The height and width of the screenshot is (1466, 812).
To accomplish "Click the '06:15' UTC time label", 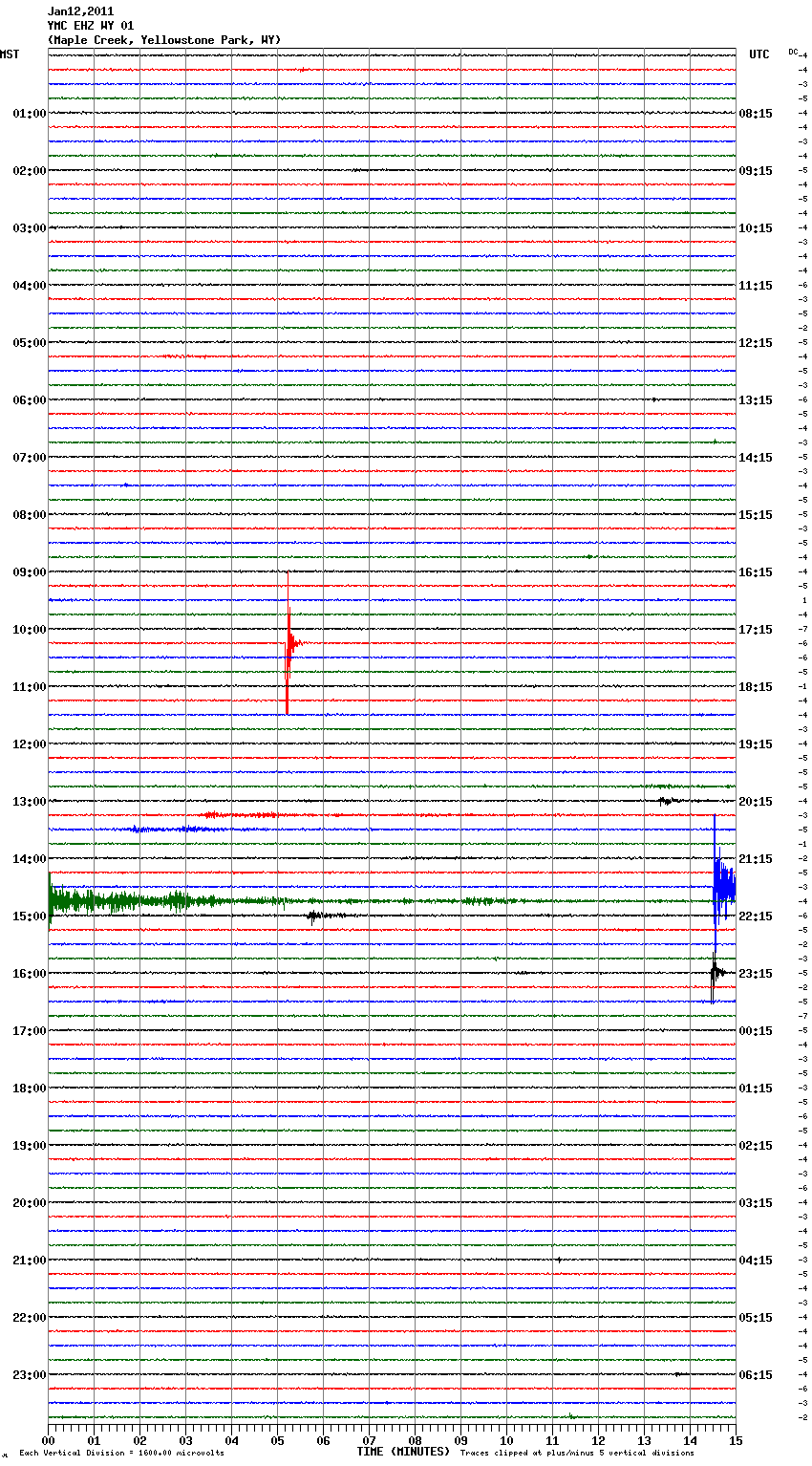I will (x=756, y=1375).
